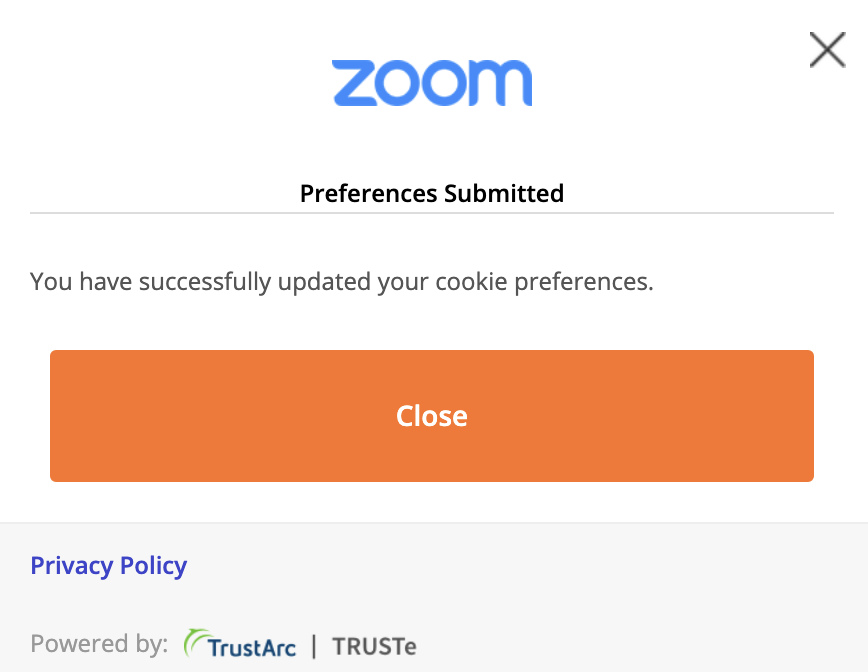Click the TrustArc wordmark in the footer
868x672 pixels.
252,647
